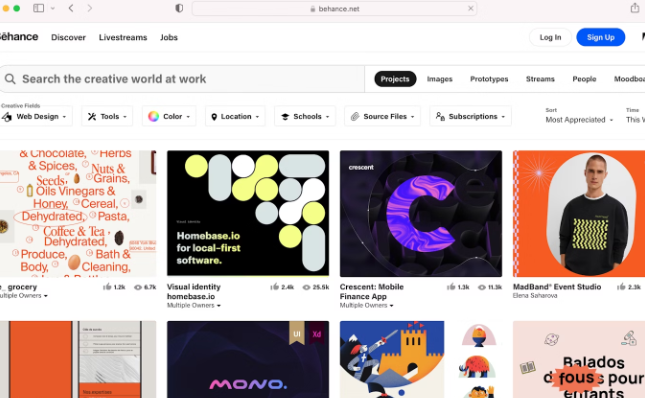This screenshot has height=398, width=645.
Task: Open the Livestreams page
Action: (123, 37)
